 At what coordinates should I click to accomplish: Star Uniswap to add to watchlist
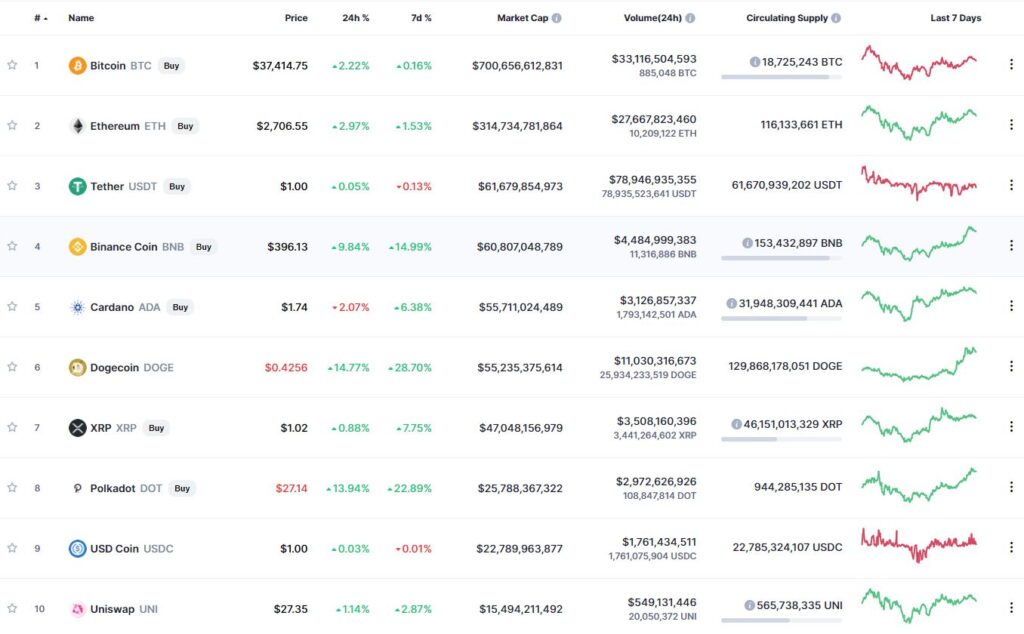tap(12, 608)
